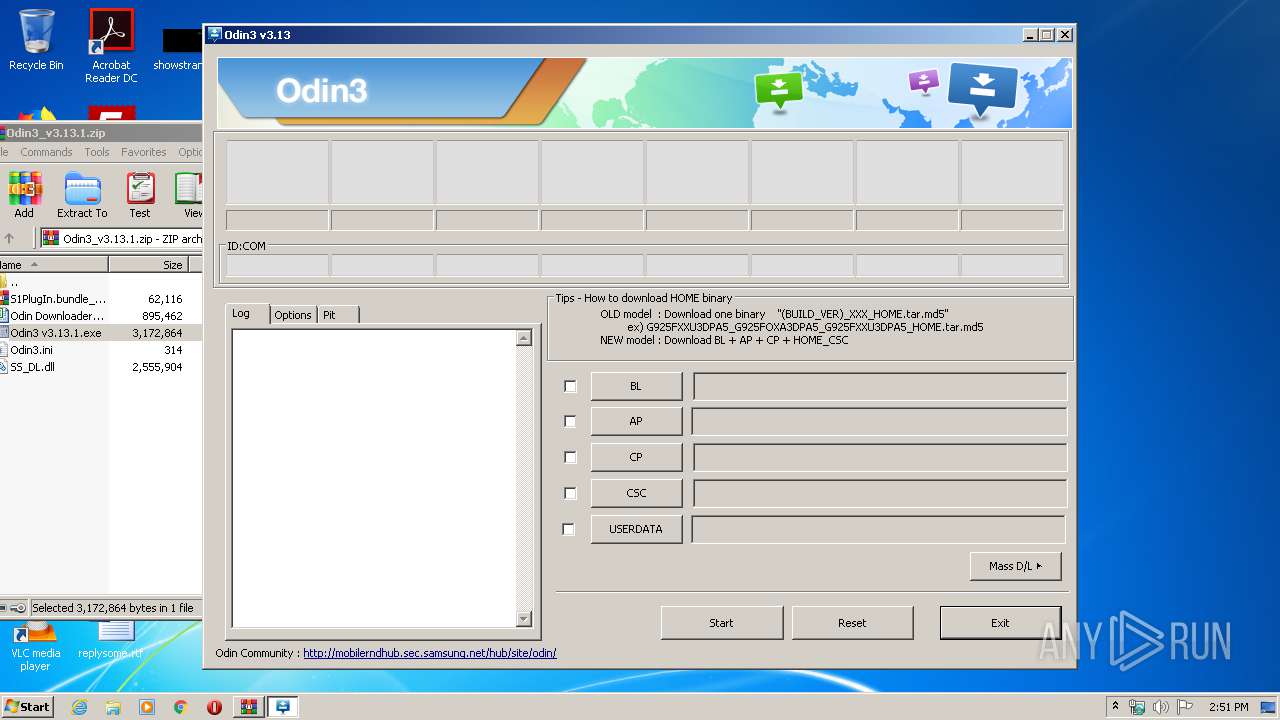Click the CP file browse button

click(x=636, y=457)
